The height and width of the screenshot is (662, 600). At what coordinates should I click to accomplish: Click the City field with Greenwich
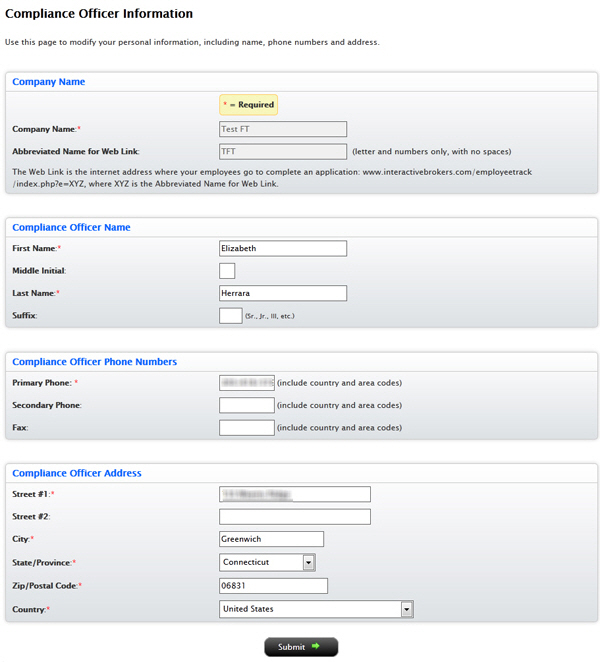click(271, 539)
